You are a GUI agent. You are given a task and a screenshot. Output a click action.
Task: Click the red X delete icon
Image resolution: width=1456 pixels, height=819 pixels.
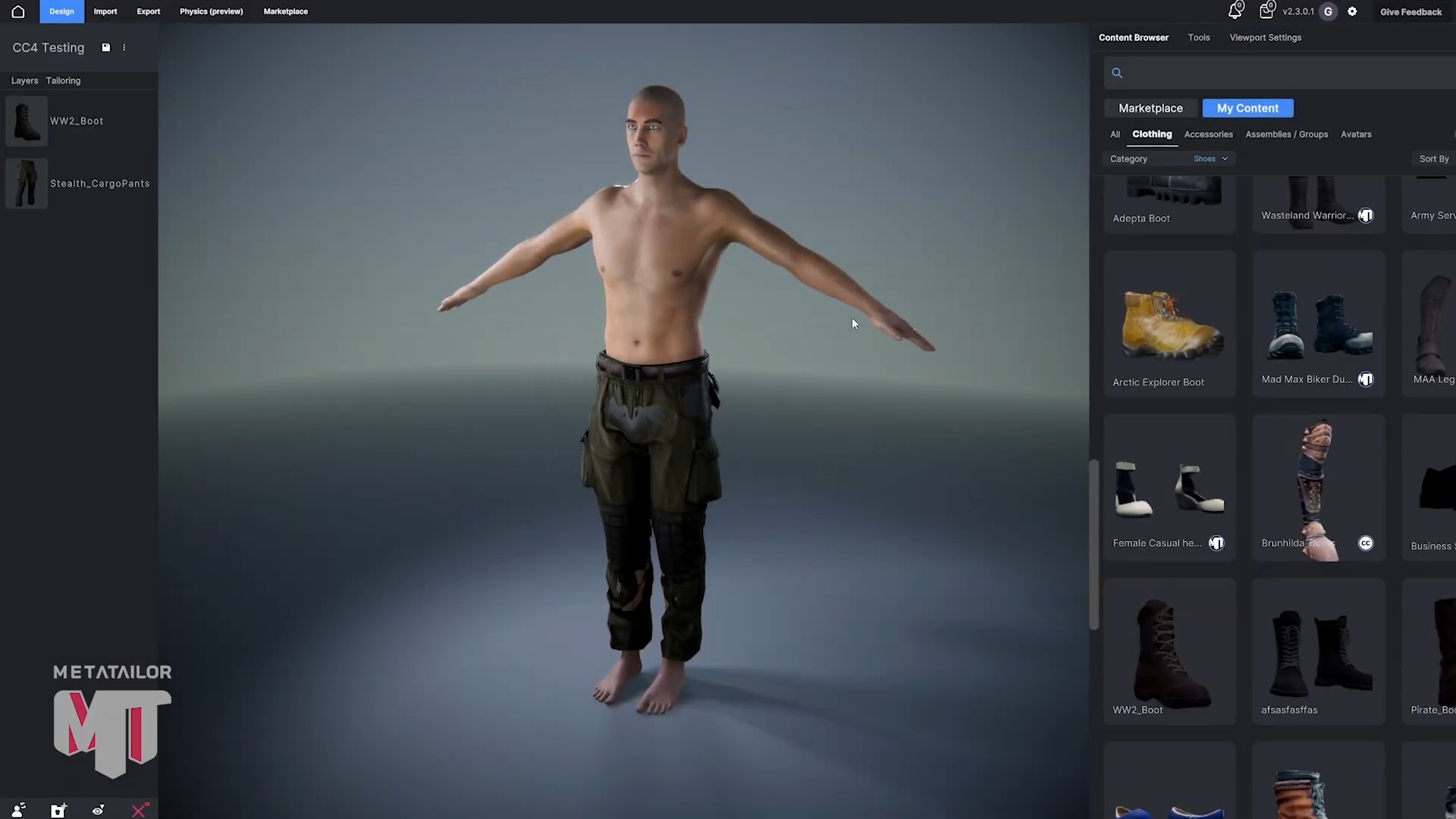click(140, 810)
